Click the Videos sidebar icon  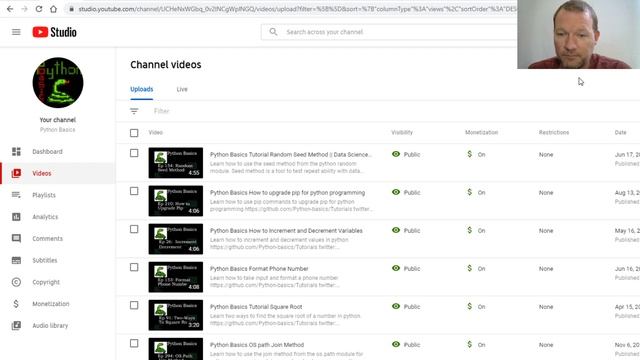(16, 173)
